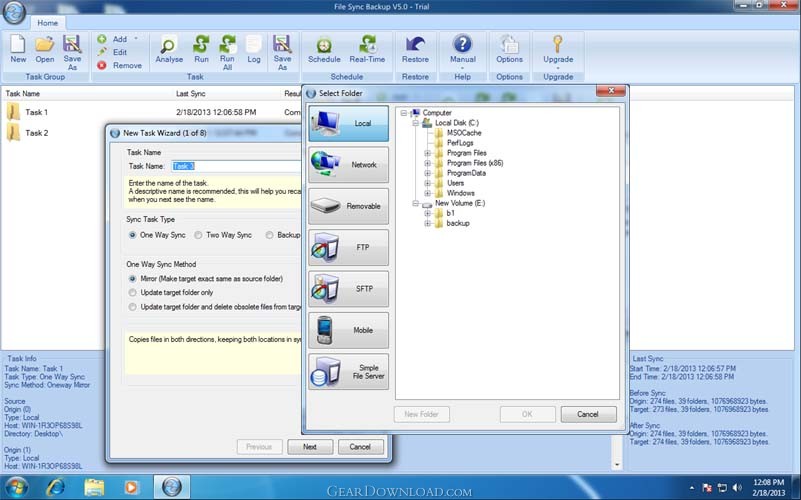The height and width of the screenshot is (500, 801).
Task: Launch Internet Explorer from taskbar
Action: pos(56,487)
